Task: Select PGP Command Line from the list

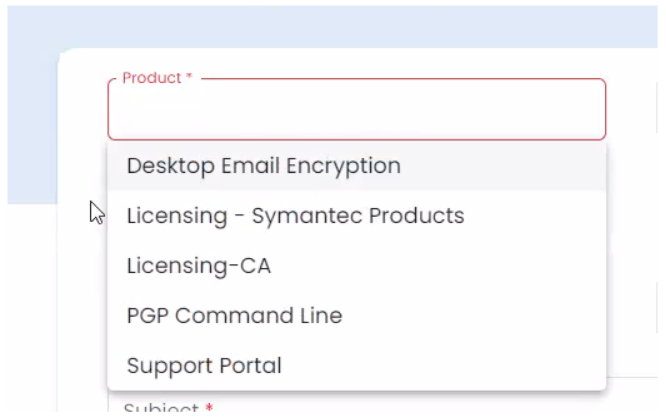Action: pyautogui.click(x=356, y=316)
